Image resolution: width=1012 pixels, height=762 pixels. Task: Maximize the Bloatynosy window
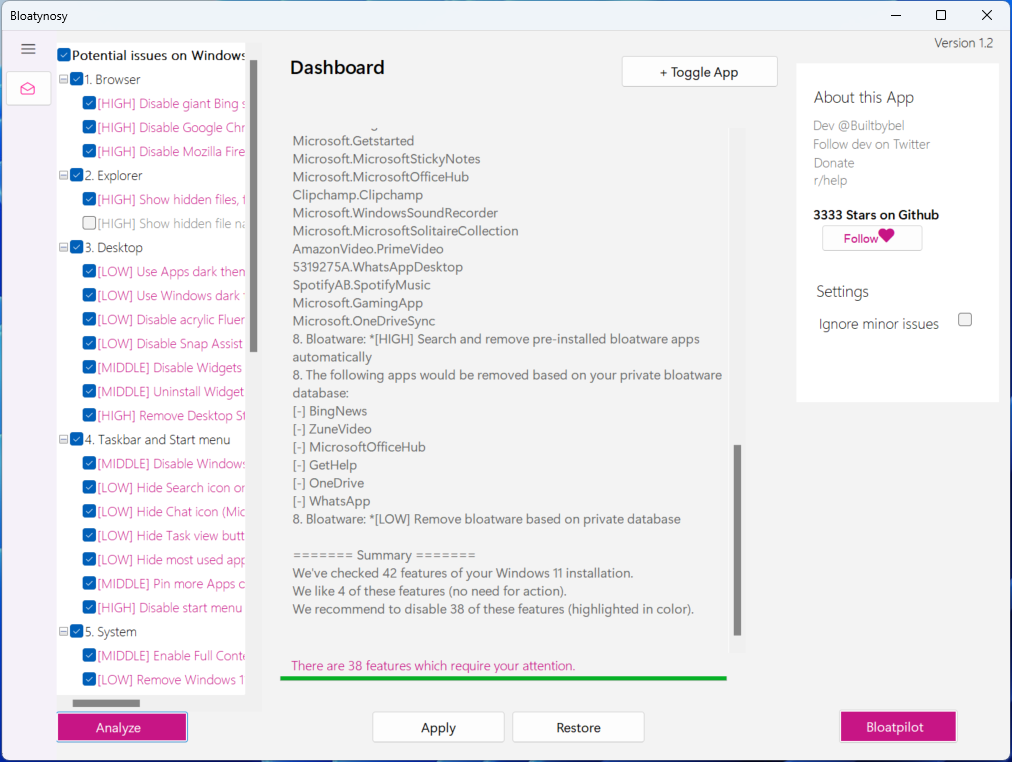point(941,15)
